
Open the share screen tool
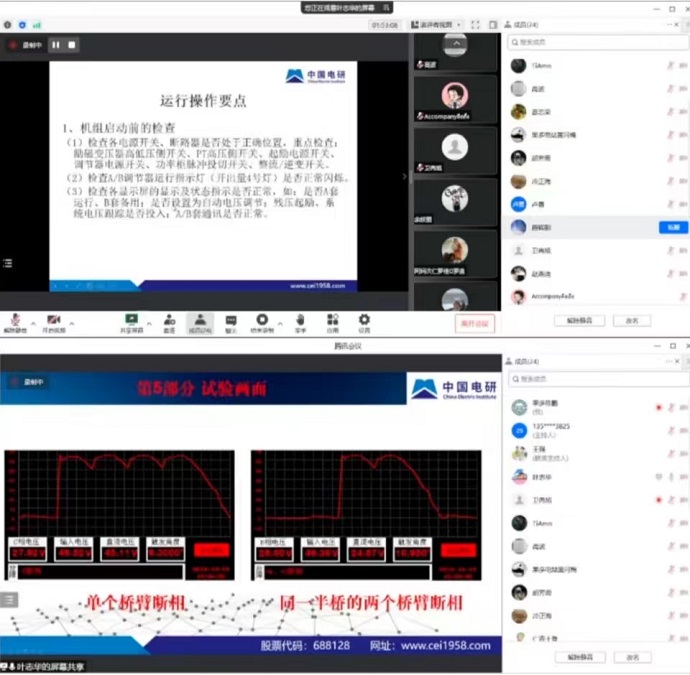click(x=131, y=319)
